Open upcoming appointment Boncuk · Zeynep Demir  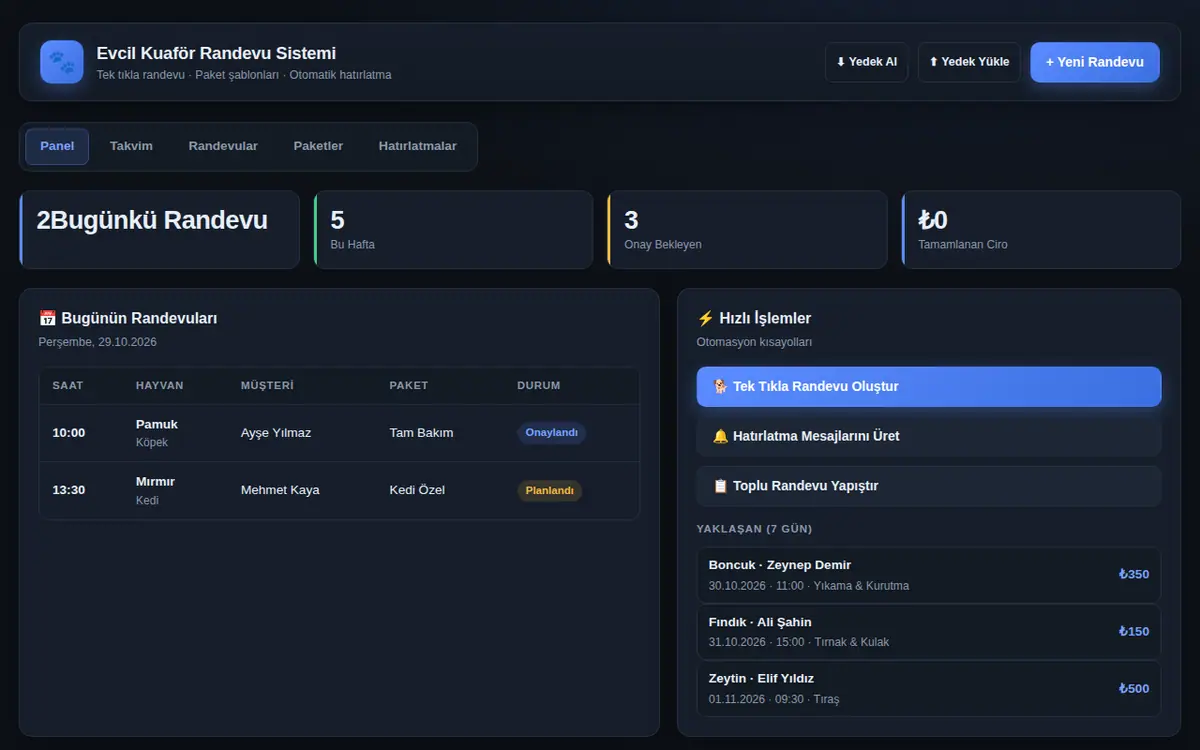929,575
